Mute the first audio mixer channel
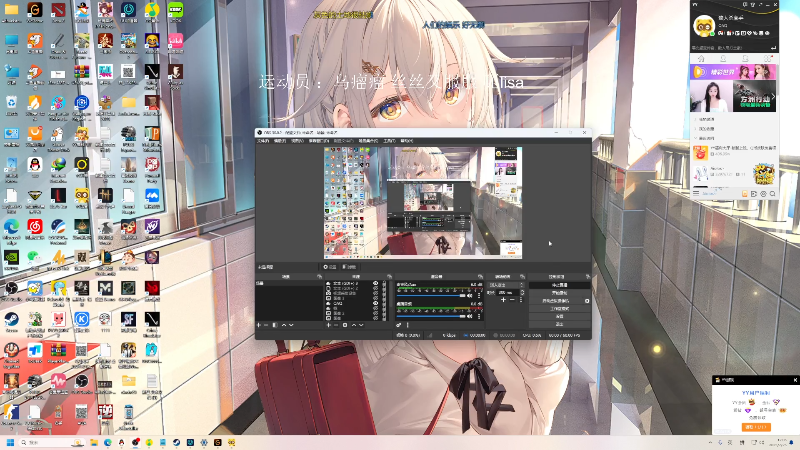The height and width of the screenshot is (450, 800). coord(469,295)
